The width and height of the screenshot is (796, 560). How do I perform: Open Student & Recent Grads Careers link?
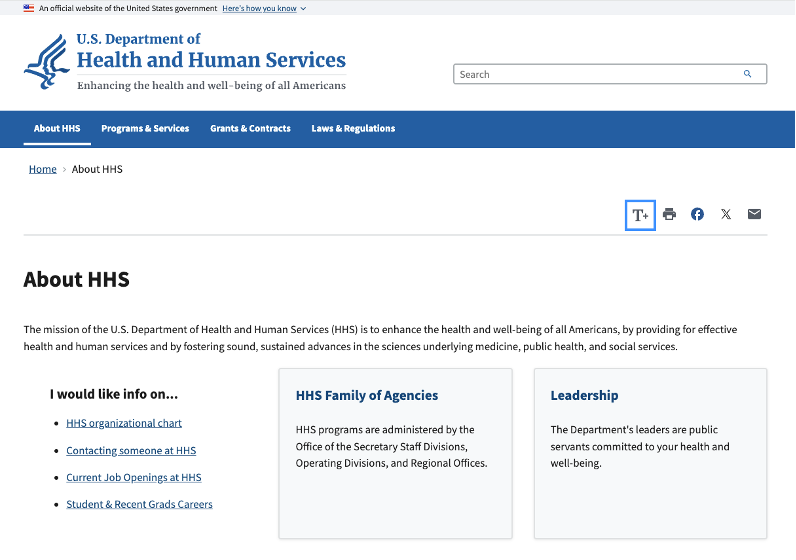coord(140,504)
